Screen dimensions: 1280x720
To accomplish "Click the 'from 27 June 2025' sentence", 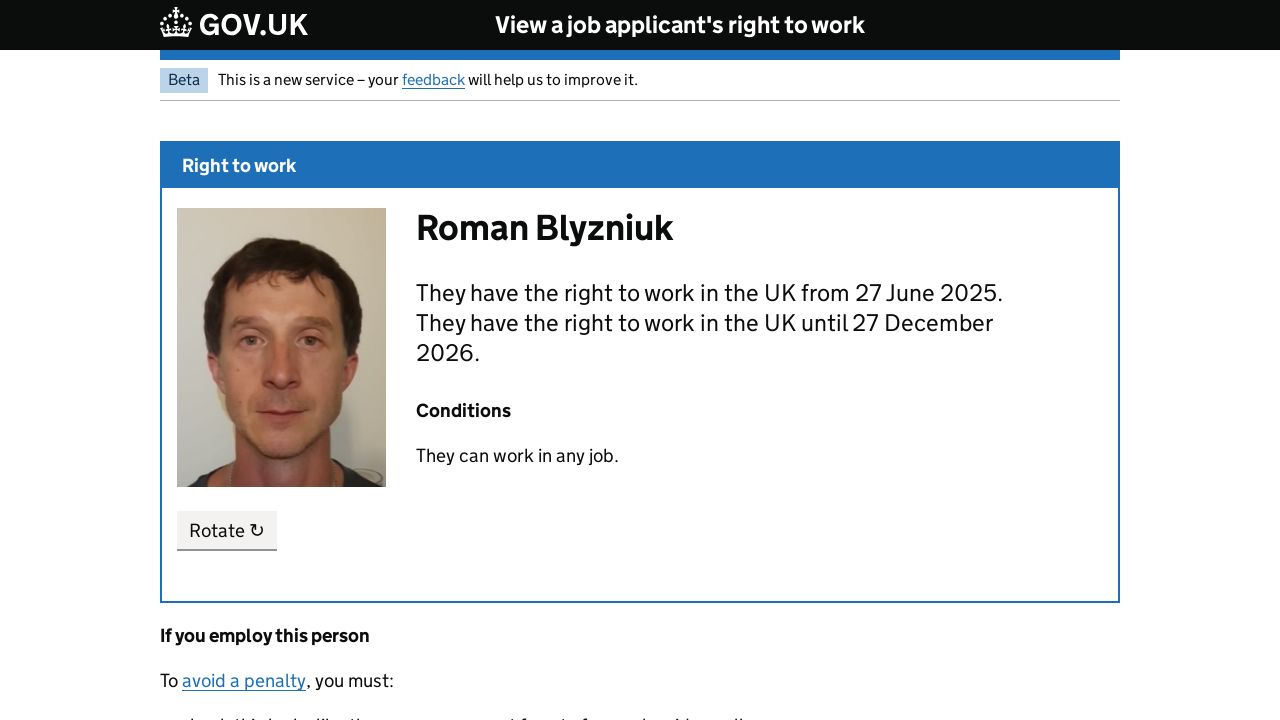I will (709, 293).
